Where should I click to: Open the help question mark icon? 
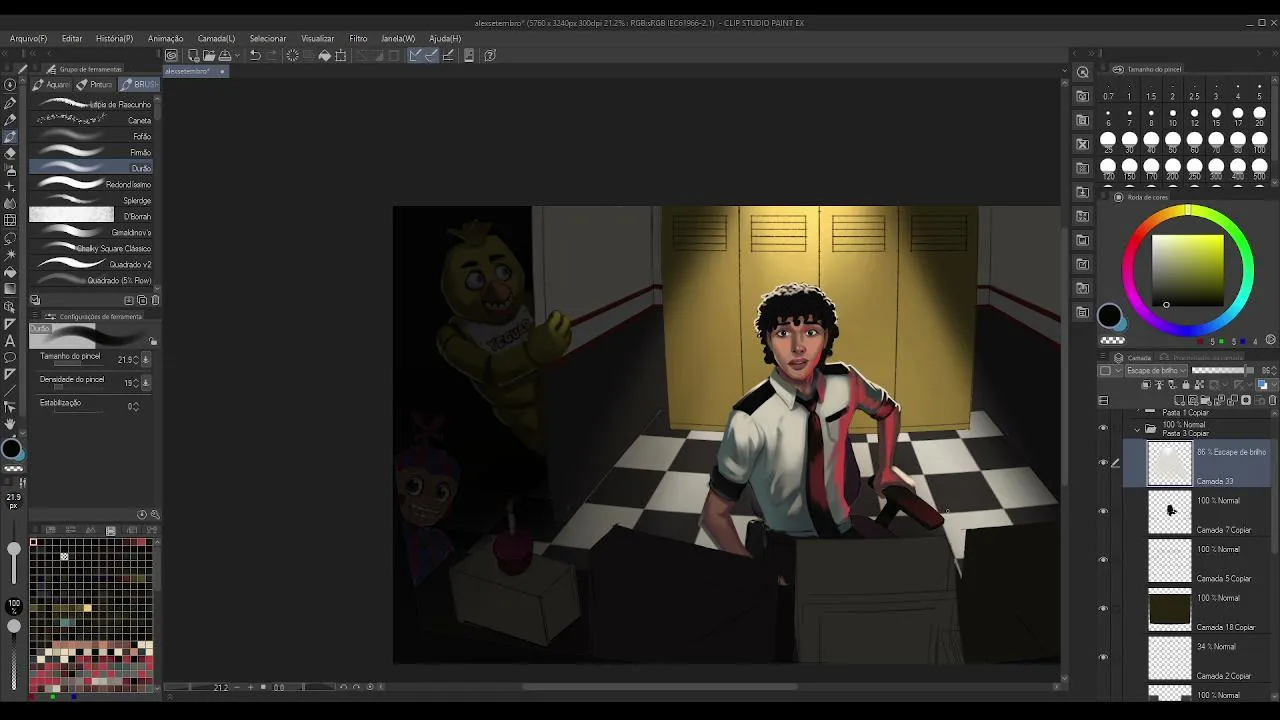click(x=490, y=55)
